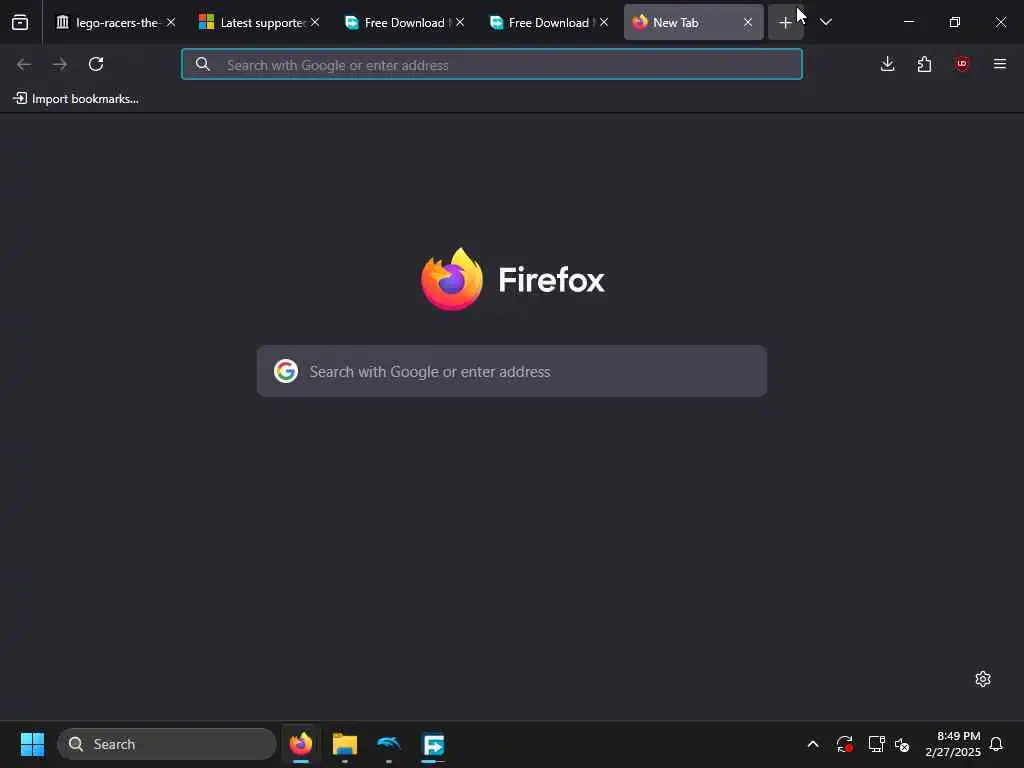Open File Explorer from taskbar
This screenshot has width=1024, height=768.
point(345,744)
